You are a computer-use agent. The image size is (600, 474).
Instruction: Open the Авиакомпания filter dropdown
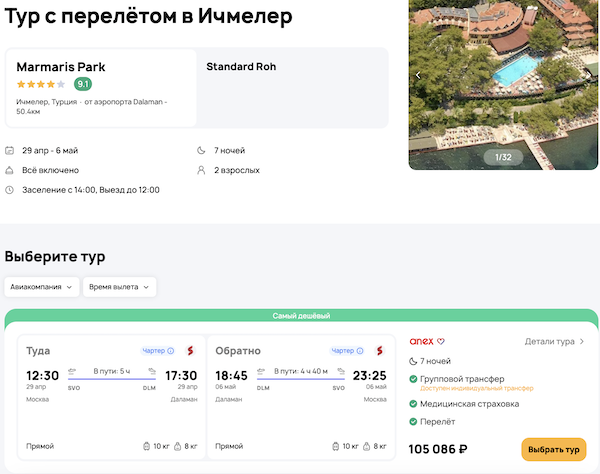41,287
